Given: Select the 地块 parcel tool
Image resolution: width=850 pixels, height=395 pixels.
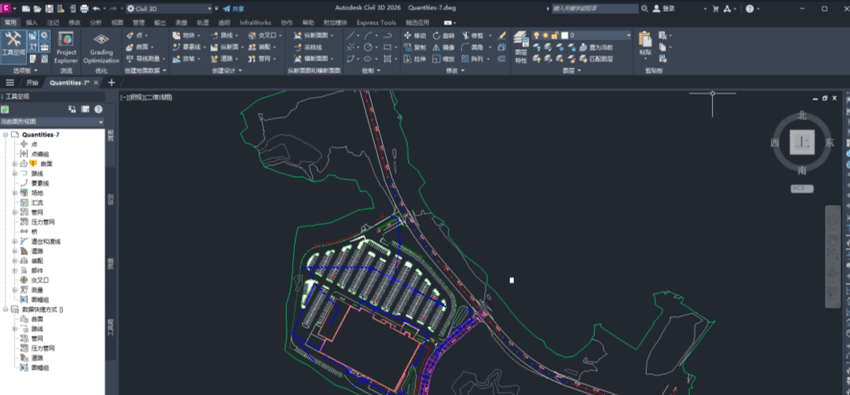Looking at the screenshot, I should tap(185, 35).
